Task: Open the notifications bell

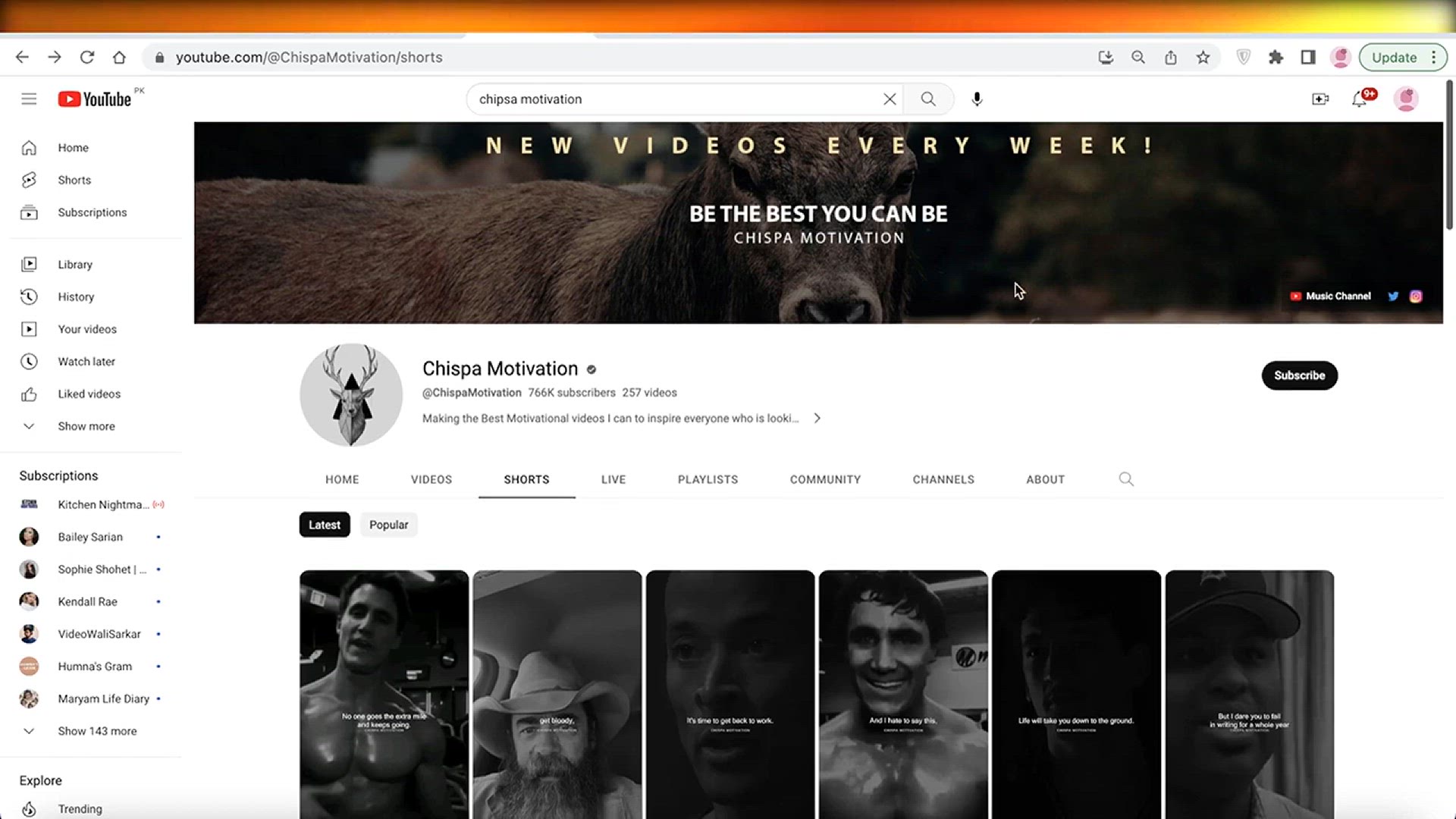Action: 1360,99
